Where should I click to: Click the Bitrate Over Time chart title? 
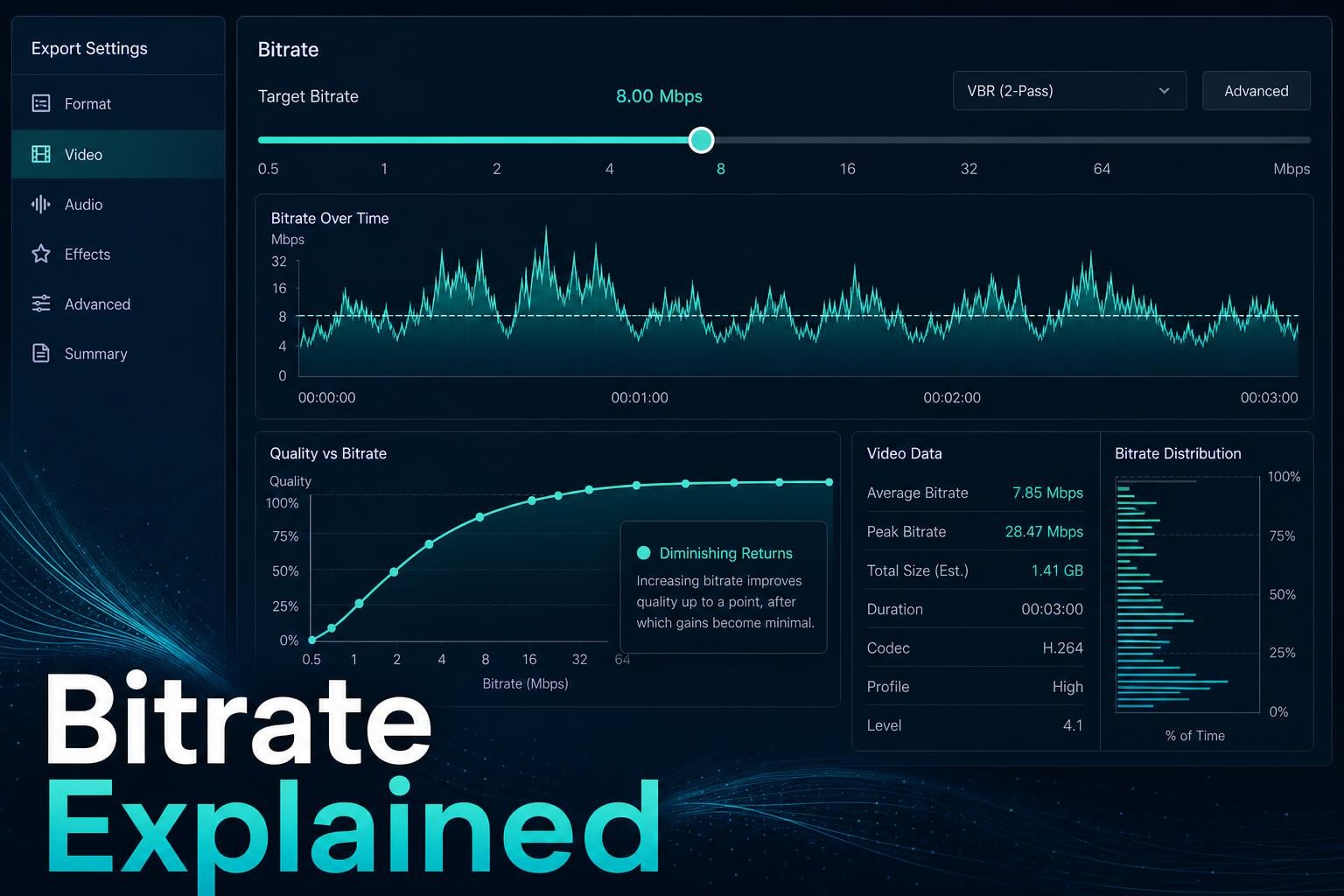click(330, 218)
